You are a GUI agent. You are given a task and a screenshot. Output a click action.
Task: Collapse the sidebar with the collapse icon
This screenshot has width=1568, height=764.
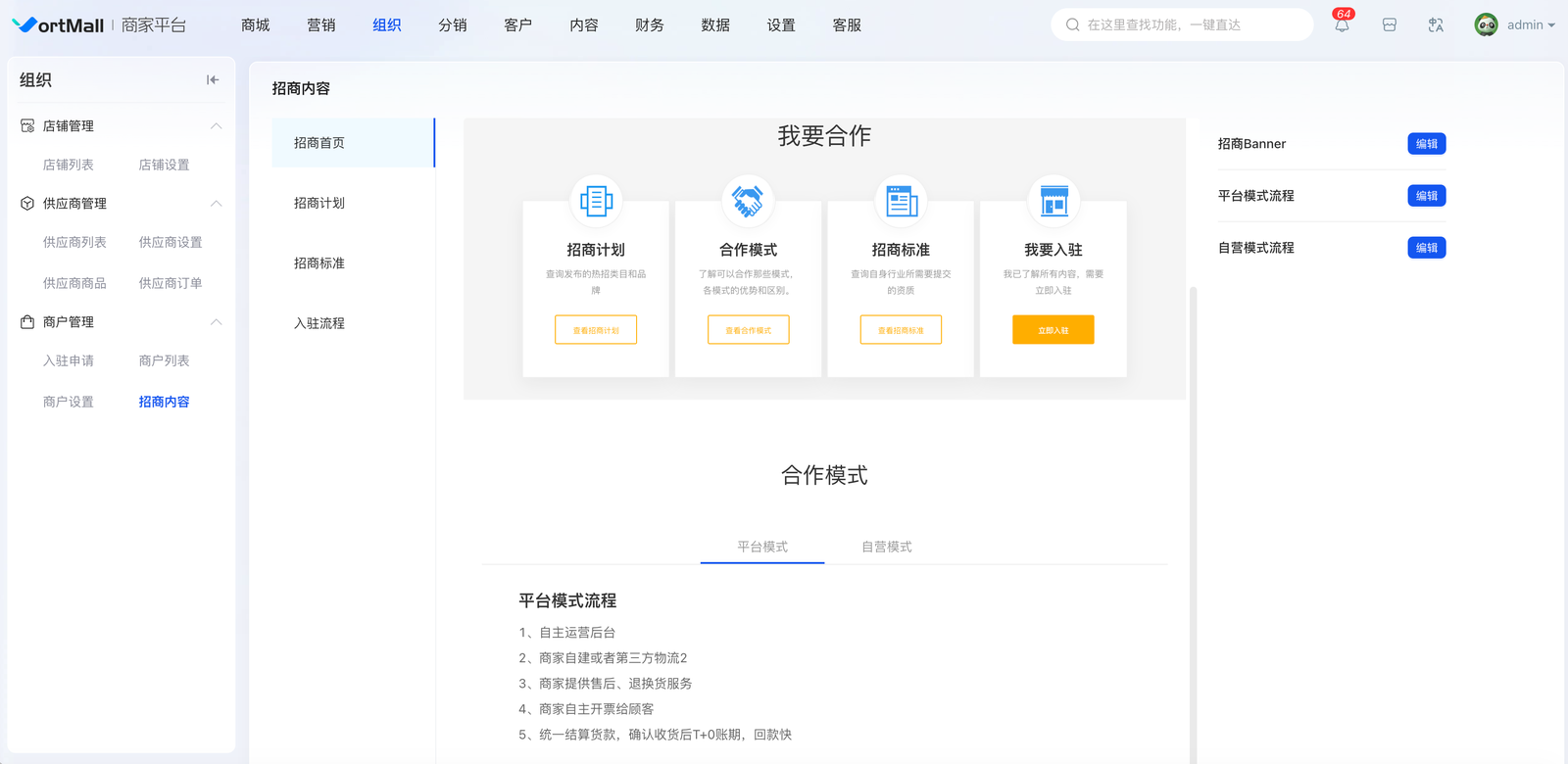tap(213, 80)
